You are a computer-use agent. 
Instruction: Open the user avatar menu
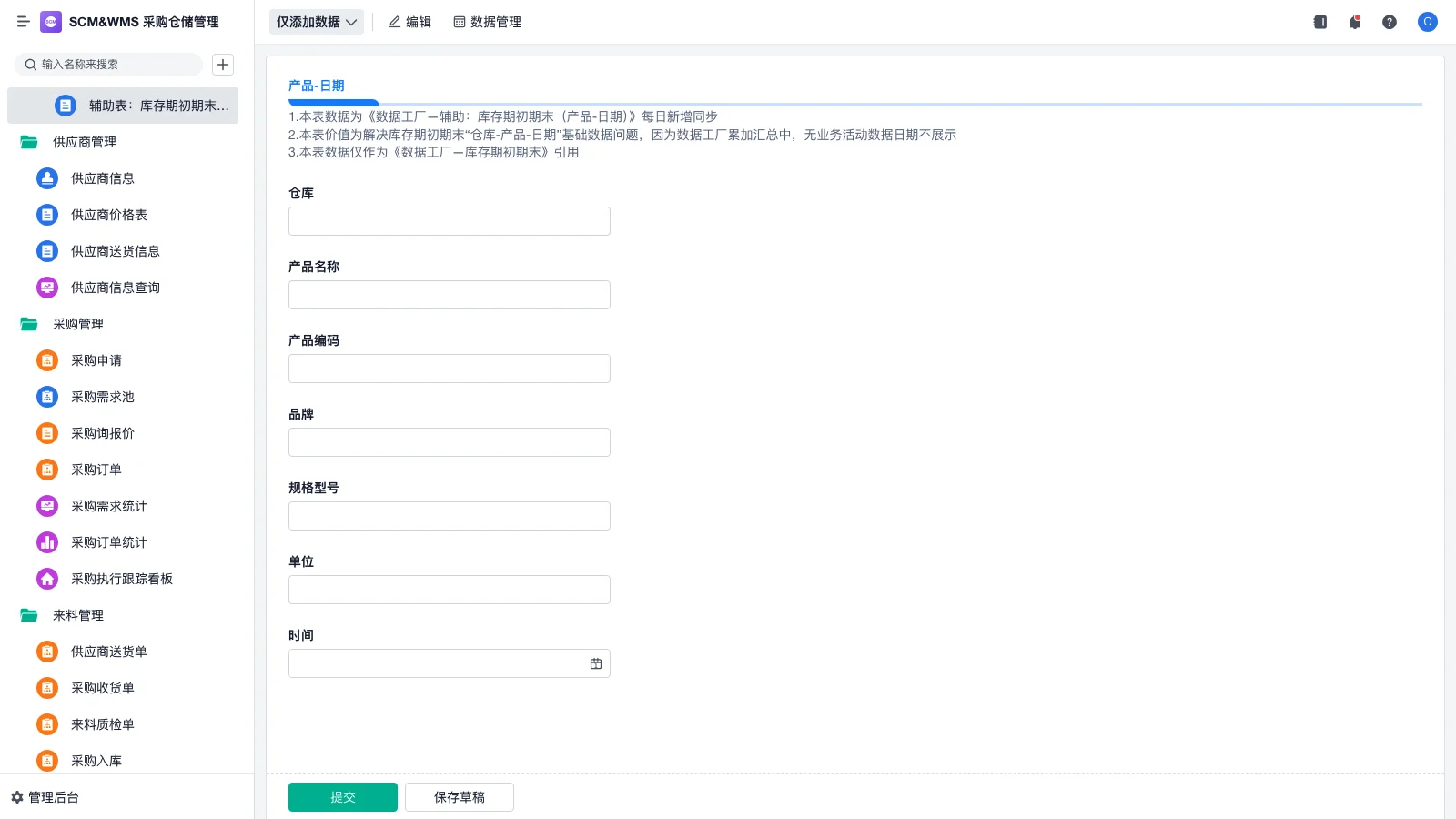[1428, 22]
